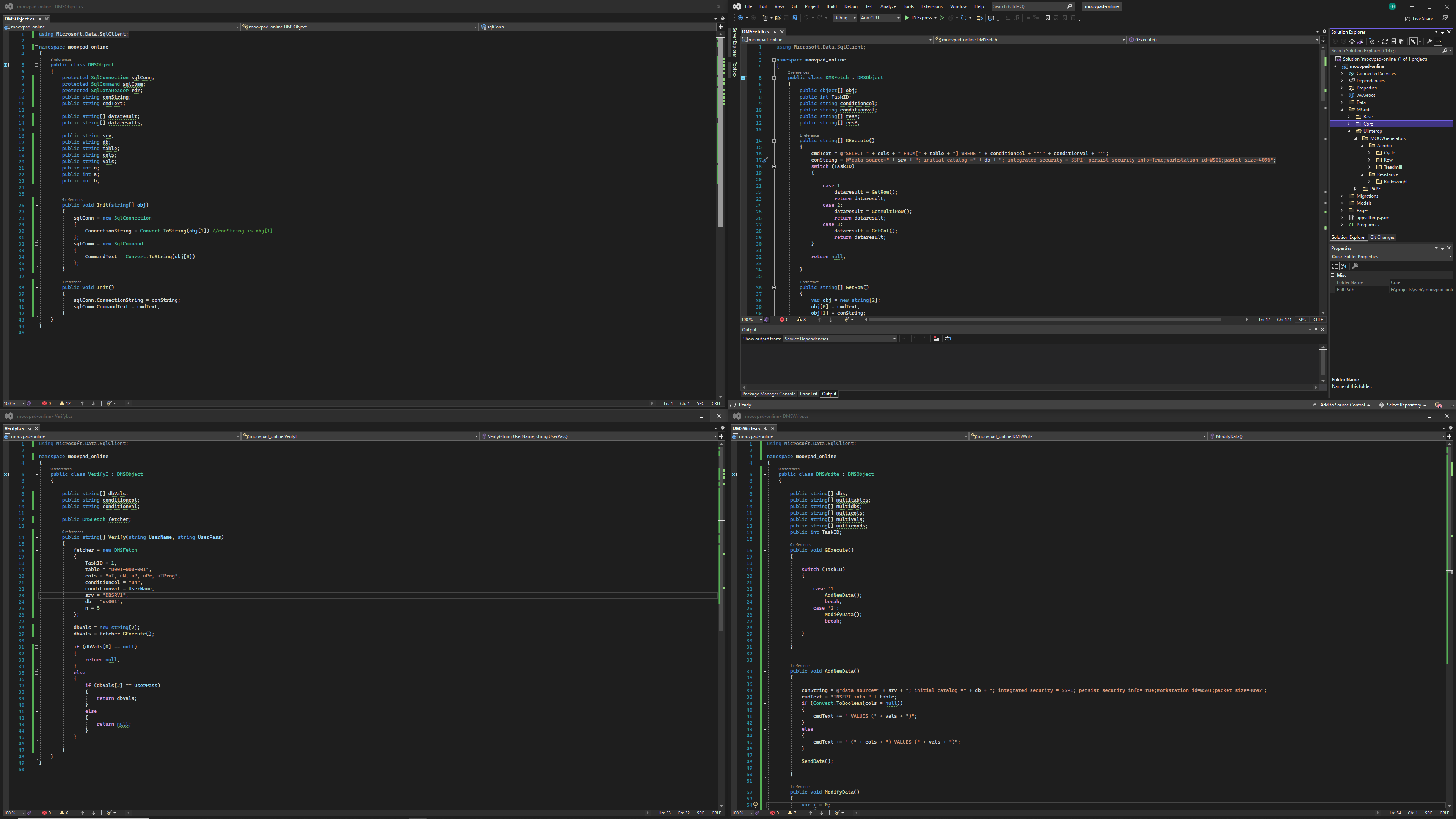
Task: Toggle auto-hide pin on Solution Explorer panel
Action: click(x=1442, y=31)
